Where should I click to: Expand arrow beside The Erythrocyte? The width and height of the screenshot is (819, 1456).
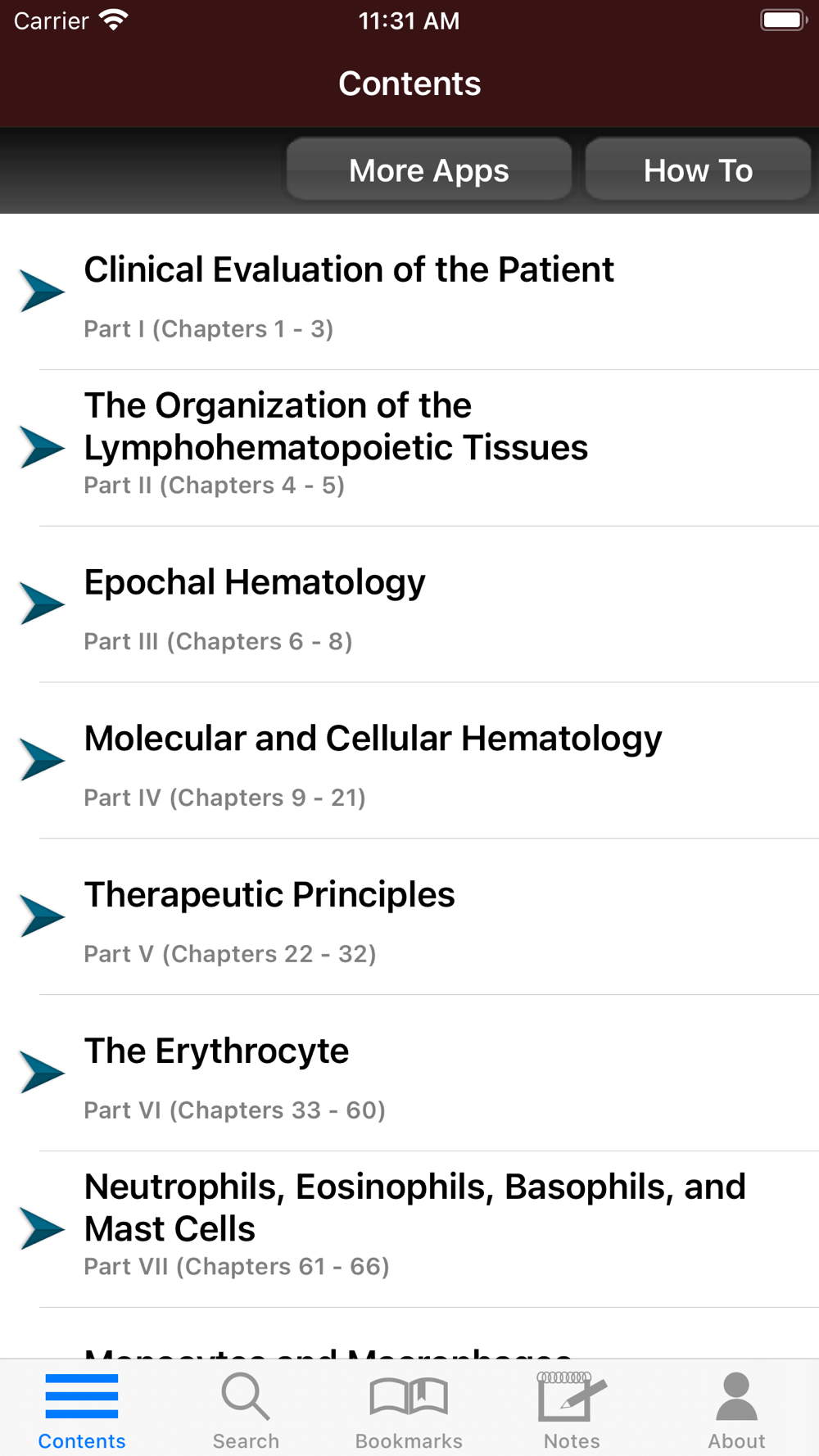tap(42, 1073)
